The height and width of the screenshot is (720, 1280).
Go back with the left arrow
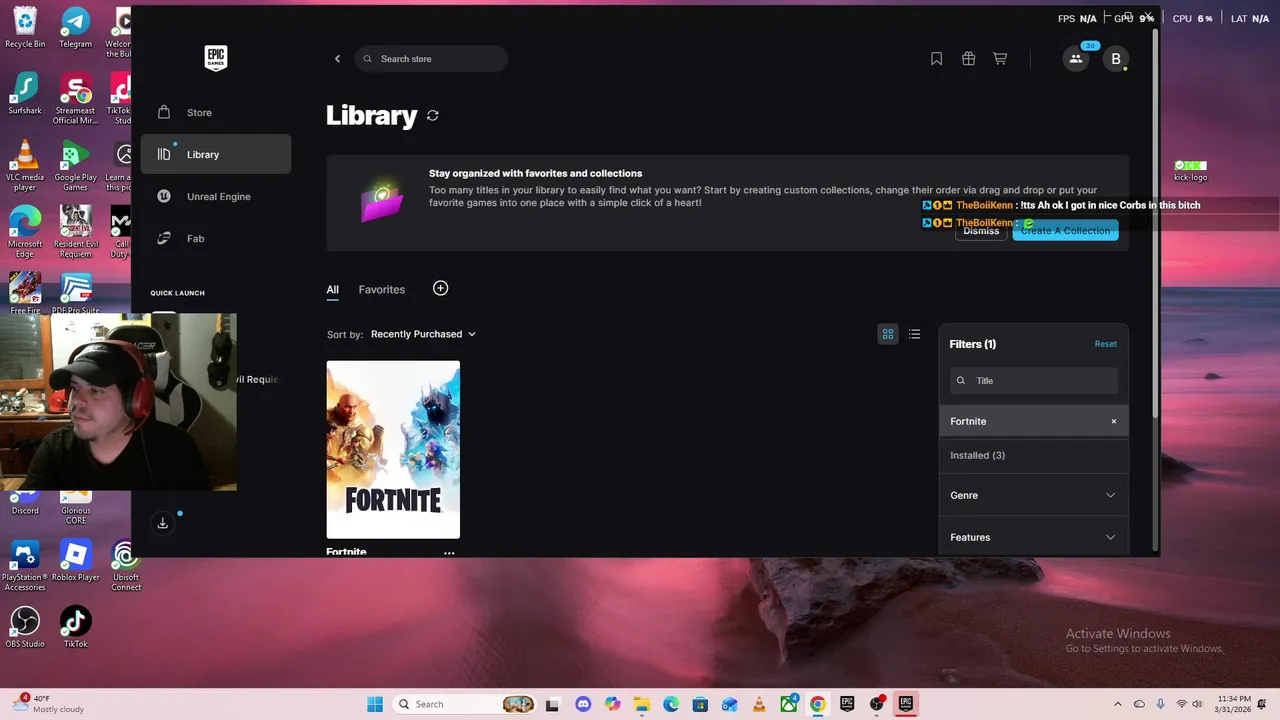click(x=337, y=59)
